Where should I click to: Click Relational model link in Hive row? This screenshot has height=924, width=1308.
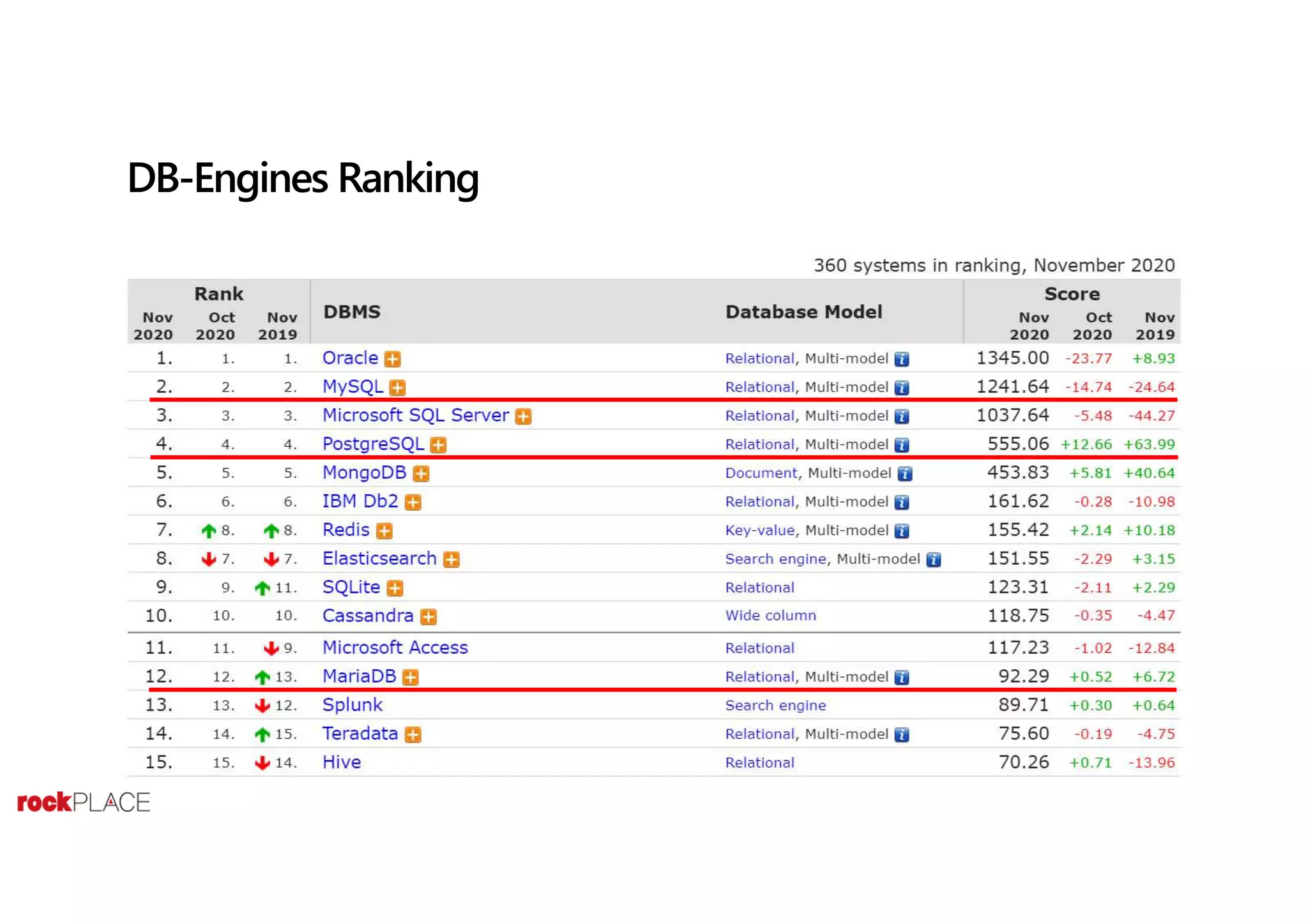pyautogui.click(x=760, y=763)
